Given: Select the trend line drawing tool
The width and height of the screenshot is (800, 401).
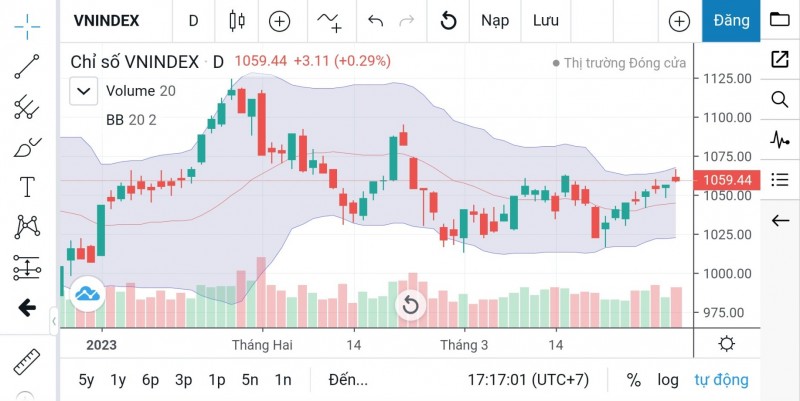Looking at the screenshot, I should pos(27,66).
